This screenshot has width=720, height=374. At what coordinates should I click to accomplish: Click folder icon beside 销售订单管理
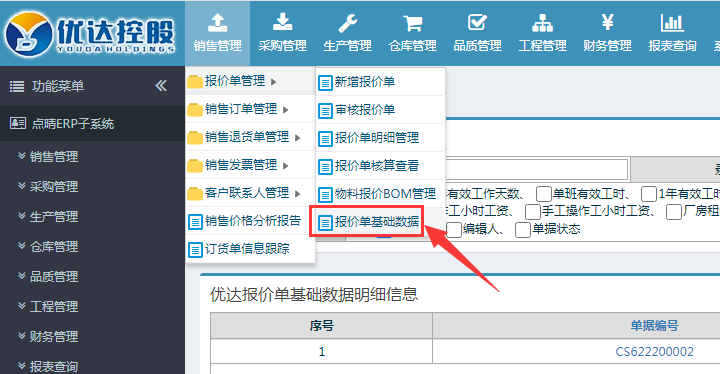[x=195, y=109]
